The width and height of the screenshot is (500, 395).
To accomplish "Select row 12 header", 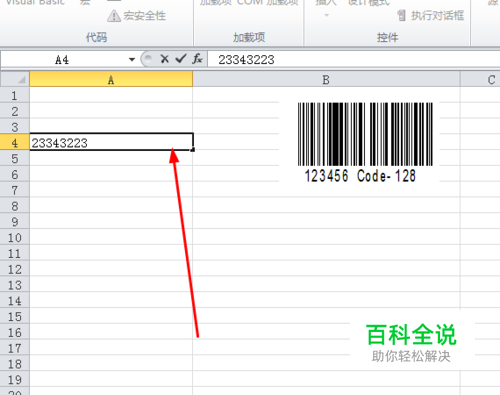I will coord(15,269).
